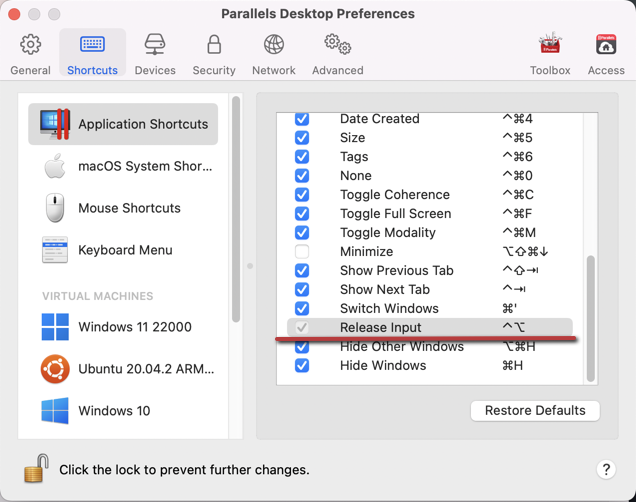Switch to the Advanced tab label
This screenshot has height=502, width=636.
pyautogui.click(x=337, y=71)
